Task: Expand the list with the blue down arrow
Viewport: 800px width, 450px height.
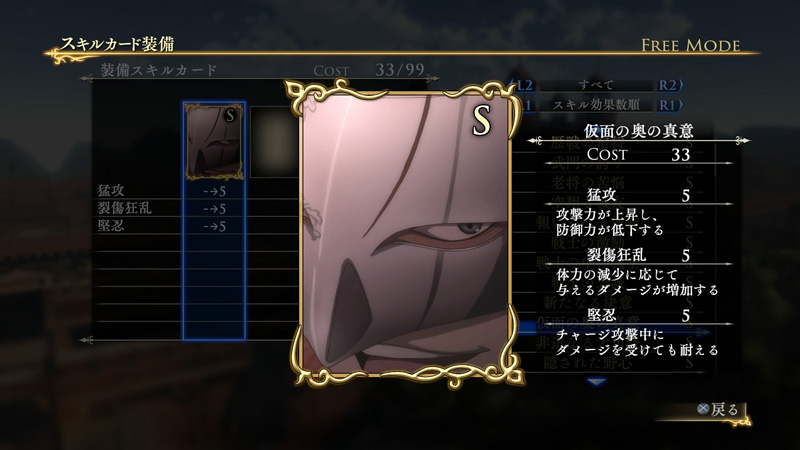Action: 596,381
